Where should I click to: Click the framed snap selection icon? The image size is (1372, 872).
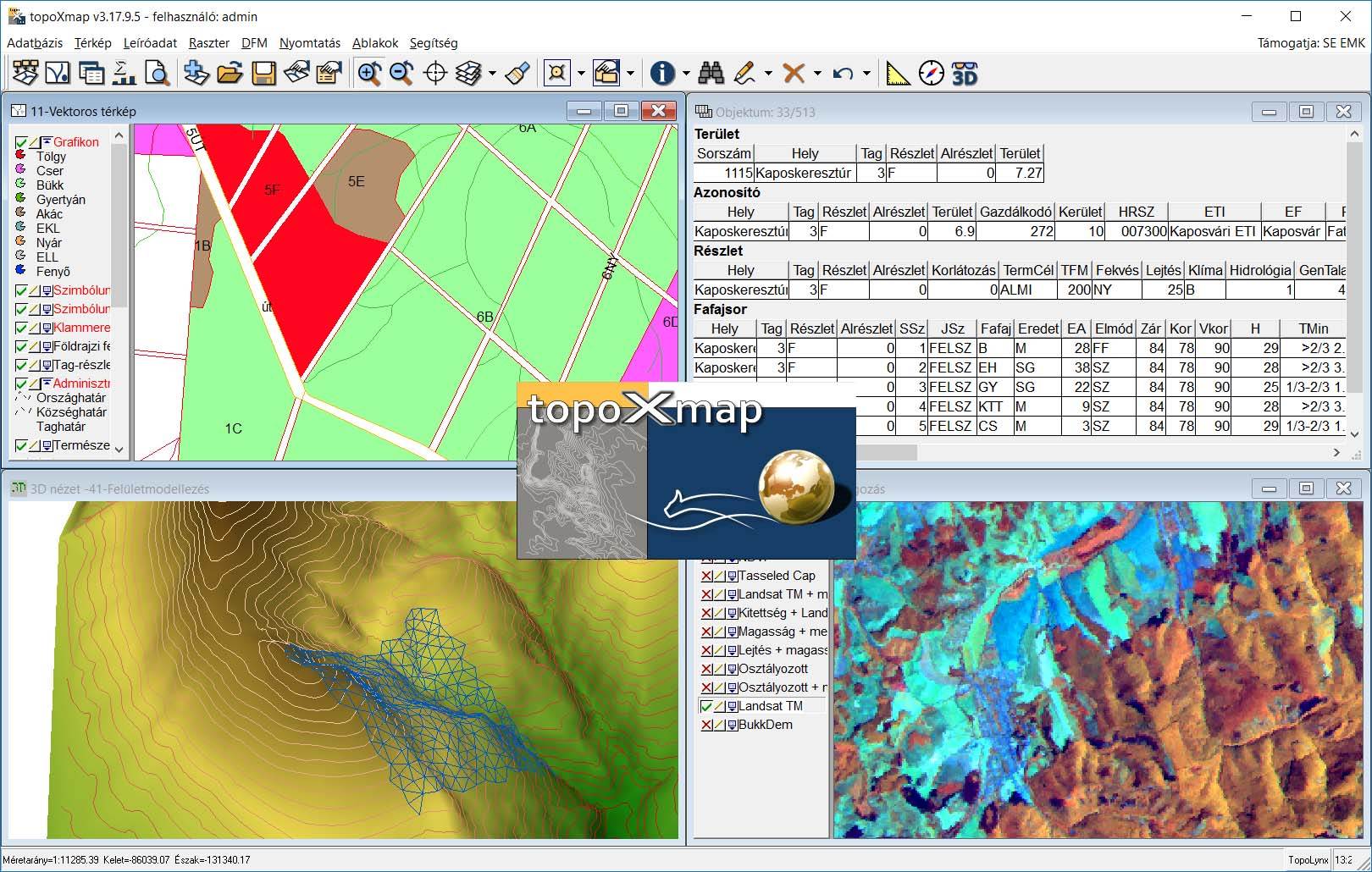pos(557,74)
